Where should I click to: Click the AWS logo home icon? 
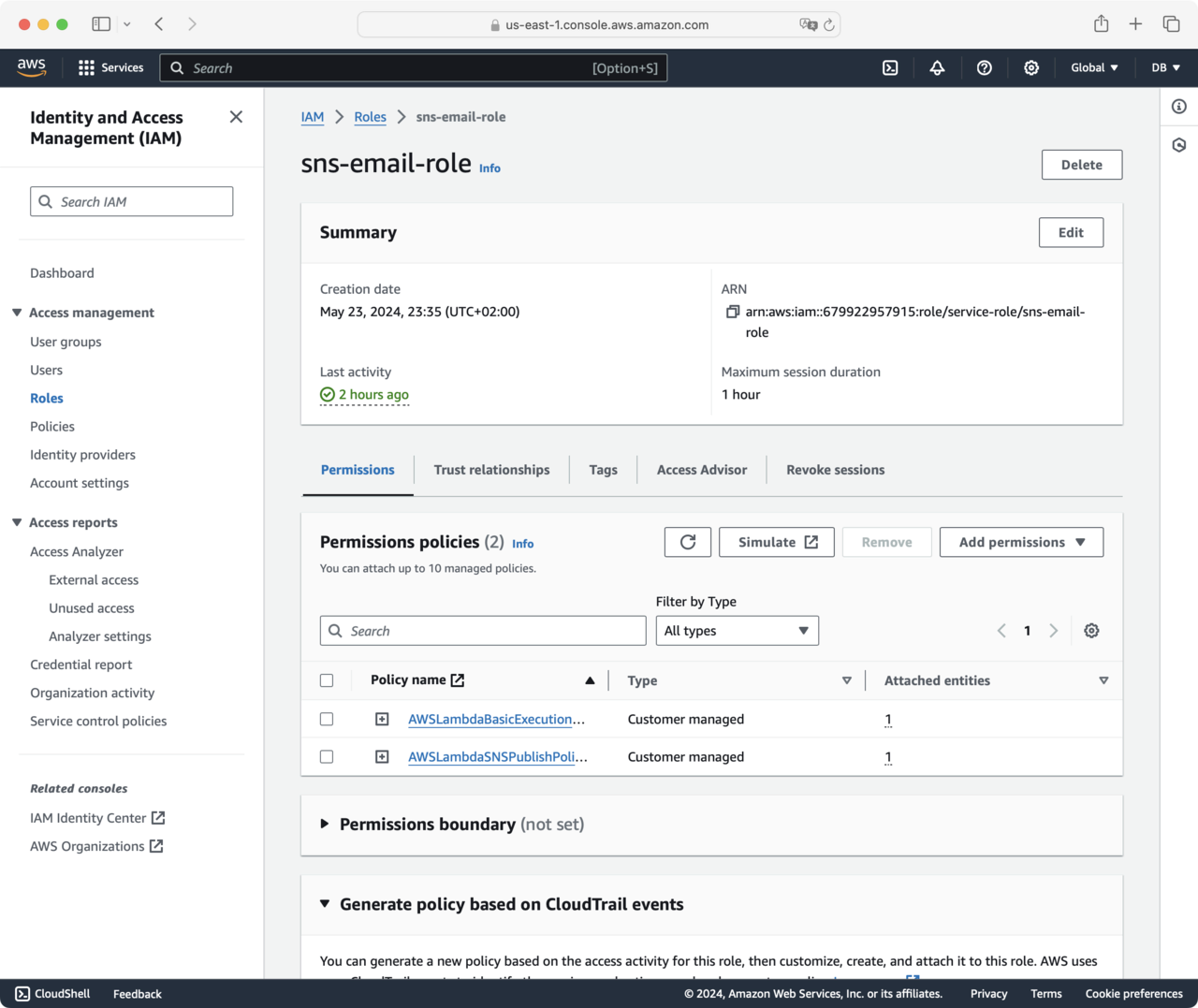pos(32,67)
